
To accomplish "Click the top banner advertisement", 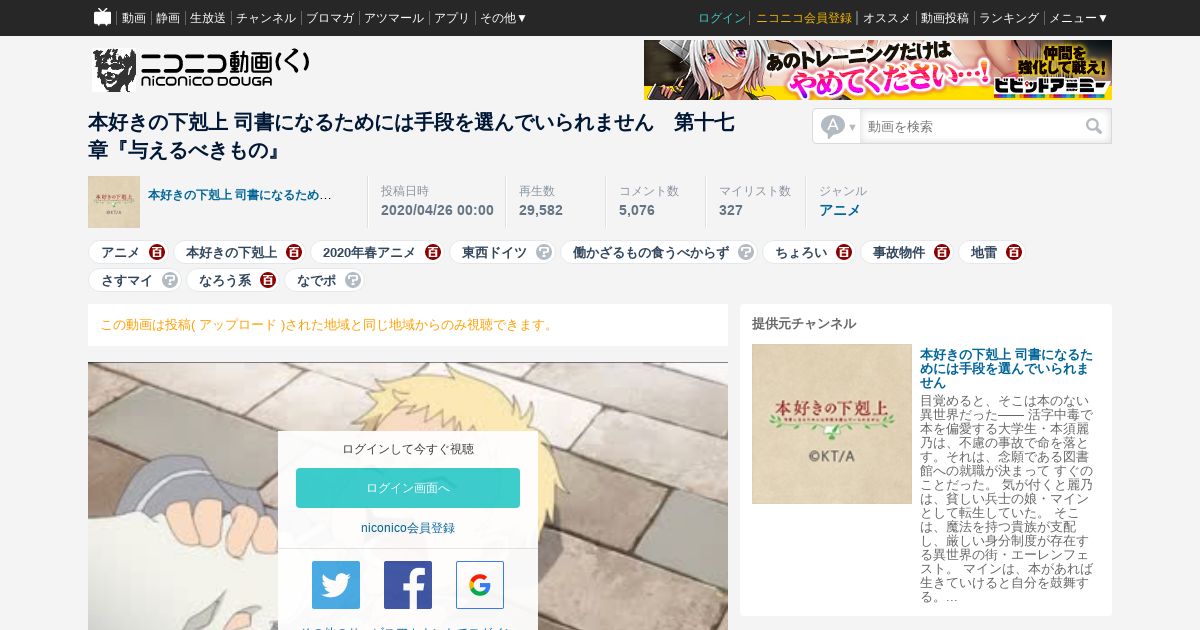I will (878, 70).
